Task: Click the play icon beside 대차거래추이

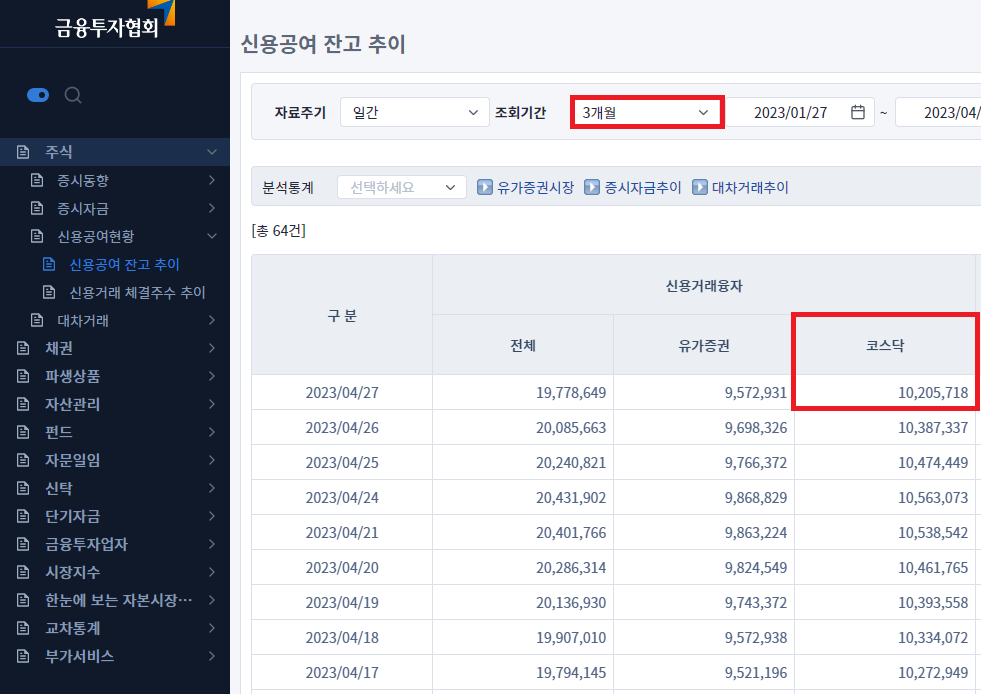Action: [x=699, y=187]
